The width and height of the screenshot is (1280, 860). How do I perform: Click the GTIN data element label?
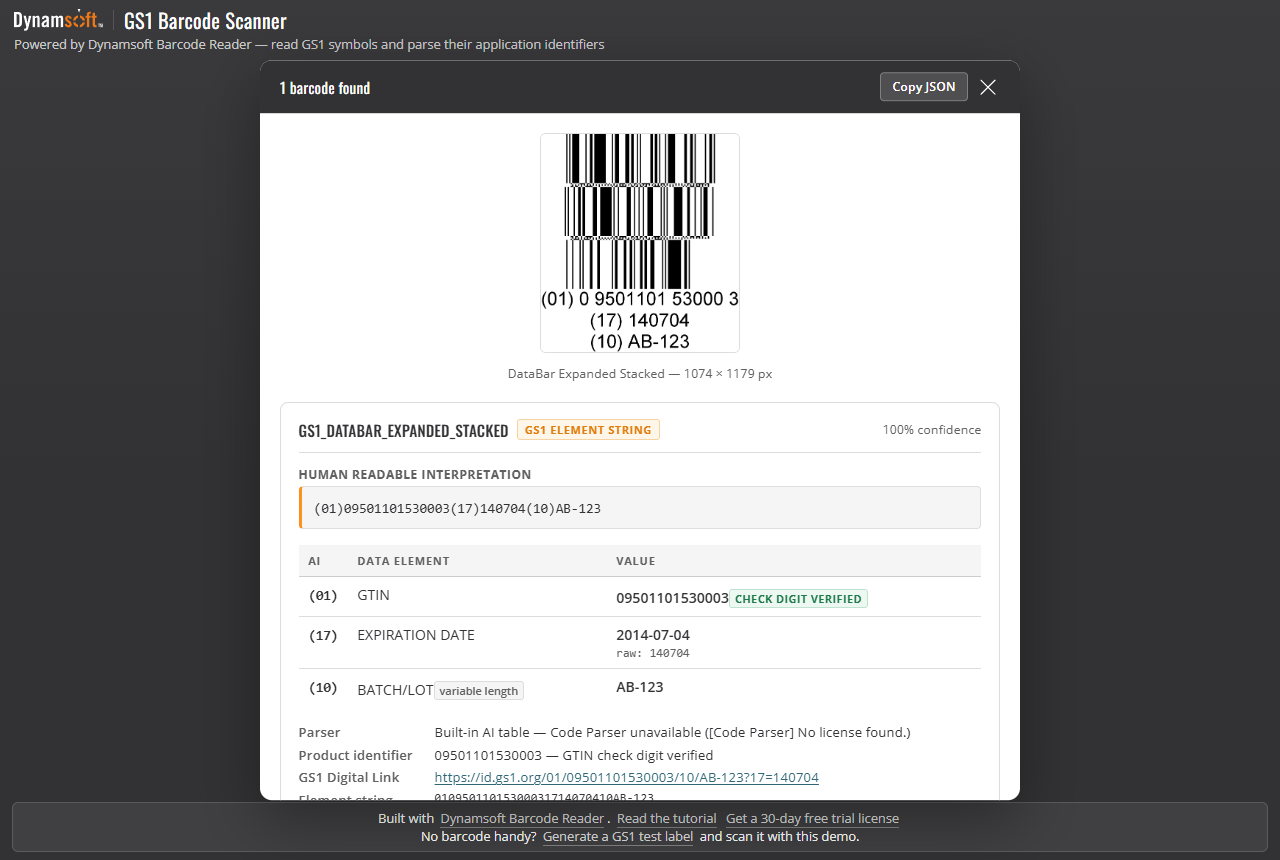pos(374,595)
